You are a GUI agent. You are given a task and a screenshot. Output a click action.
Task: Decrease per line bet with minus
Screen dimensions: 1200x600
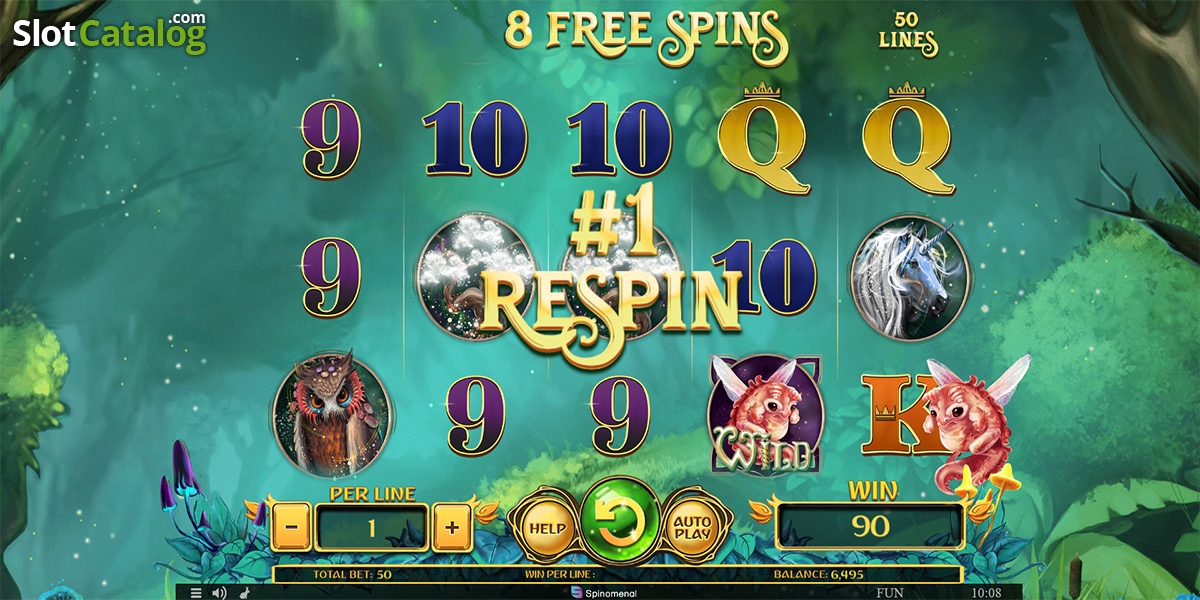tap(290, 527)
